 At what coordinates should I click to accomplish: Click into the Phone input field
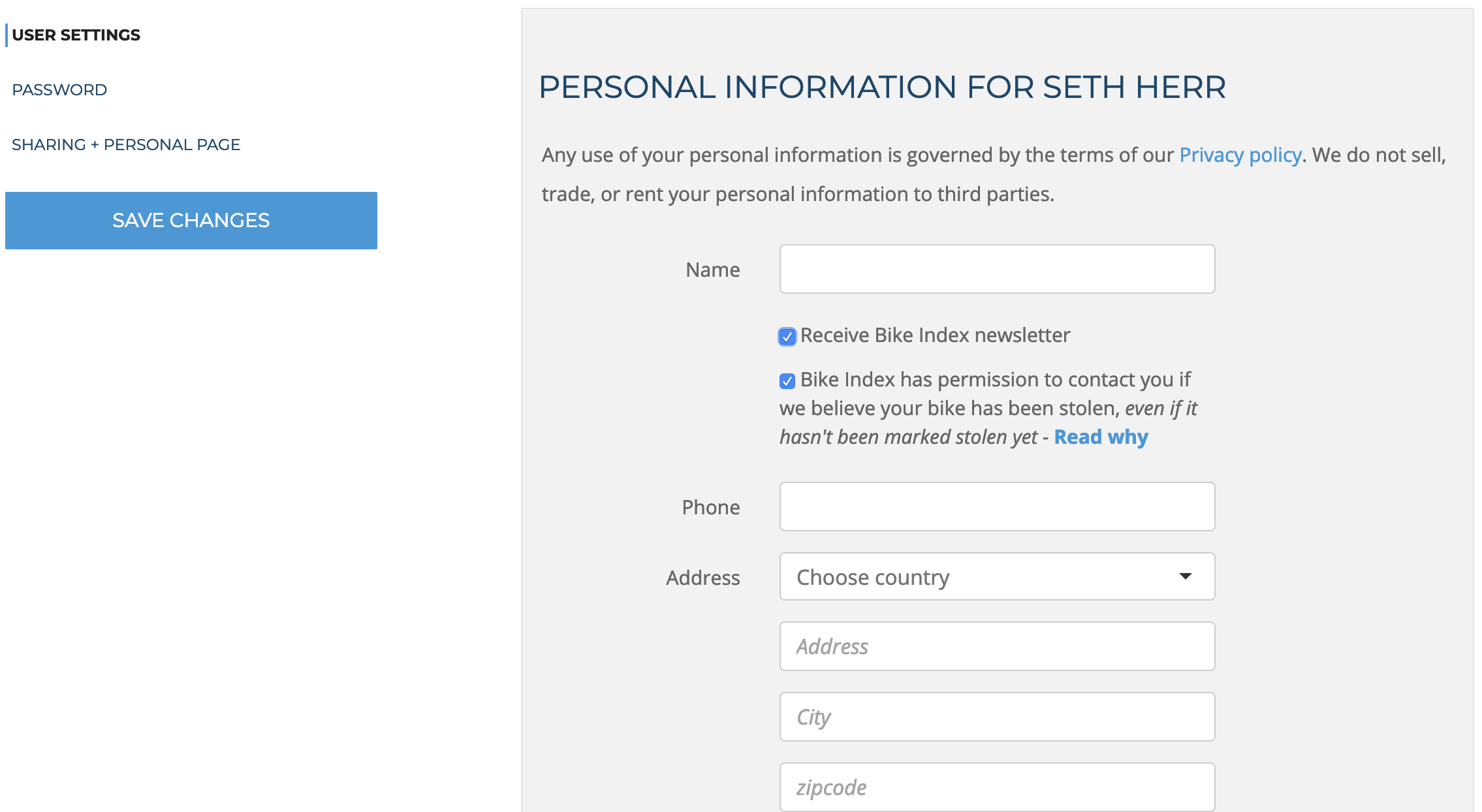pyautogui.click(x=997, y=507)
